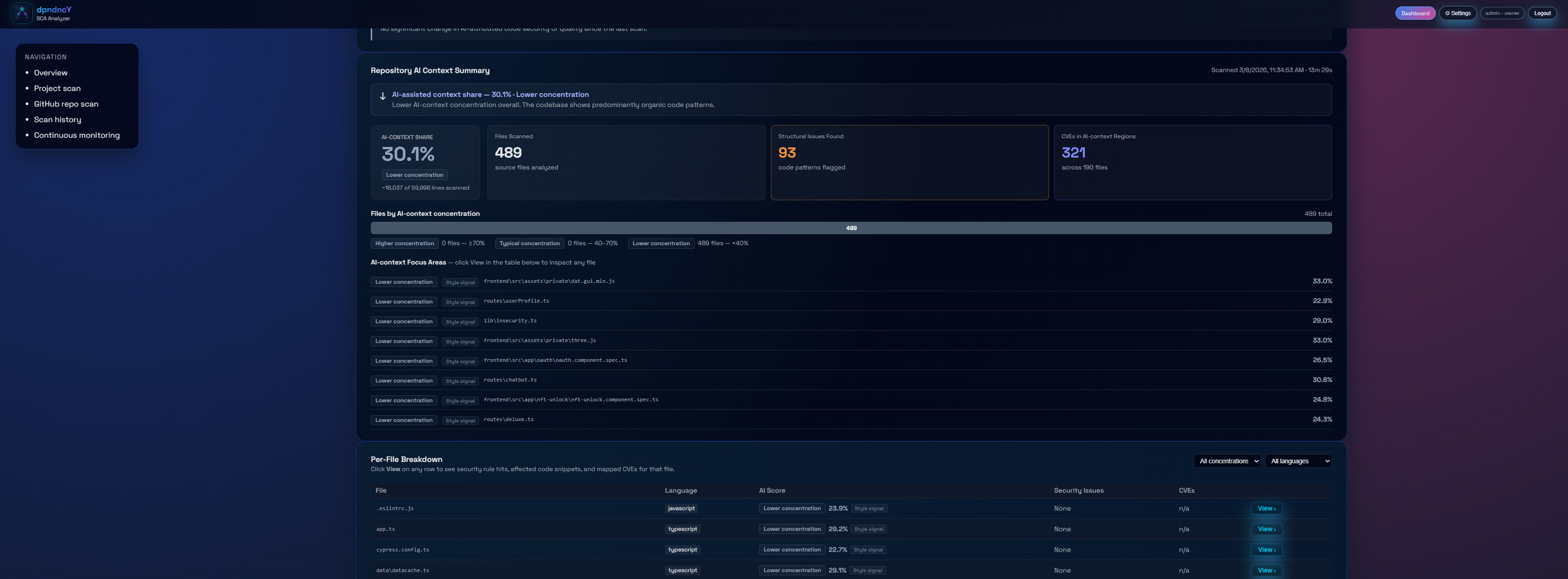Viewport: 1568px width, 579px height.
Task: Open the Scan history link
Action: point(57,120)
